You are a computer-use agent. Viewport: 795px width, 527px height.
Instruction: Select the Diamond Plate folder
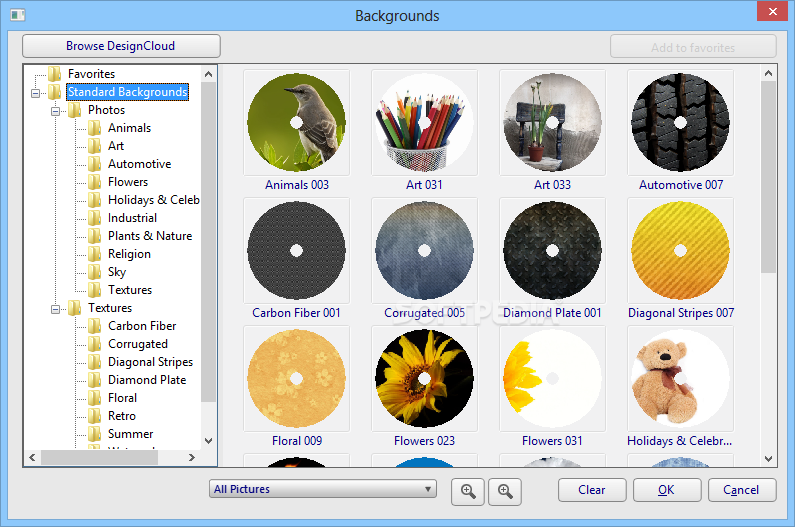pos(147,380)
